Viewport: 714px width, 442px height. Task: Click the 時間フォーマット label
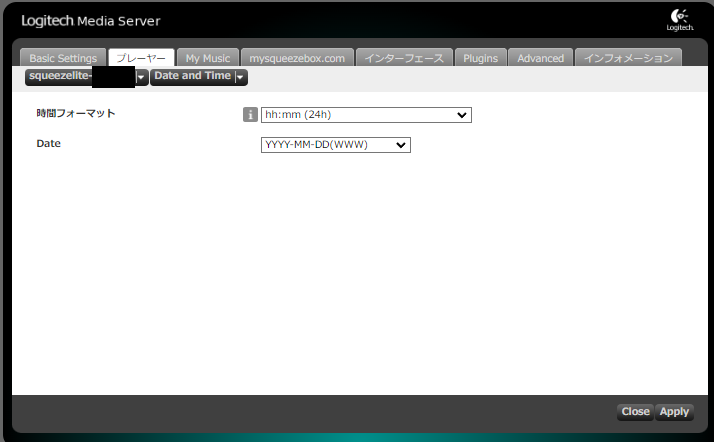(x=76, y=113)
